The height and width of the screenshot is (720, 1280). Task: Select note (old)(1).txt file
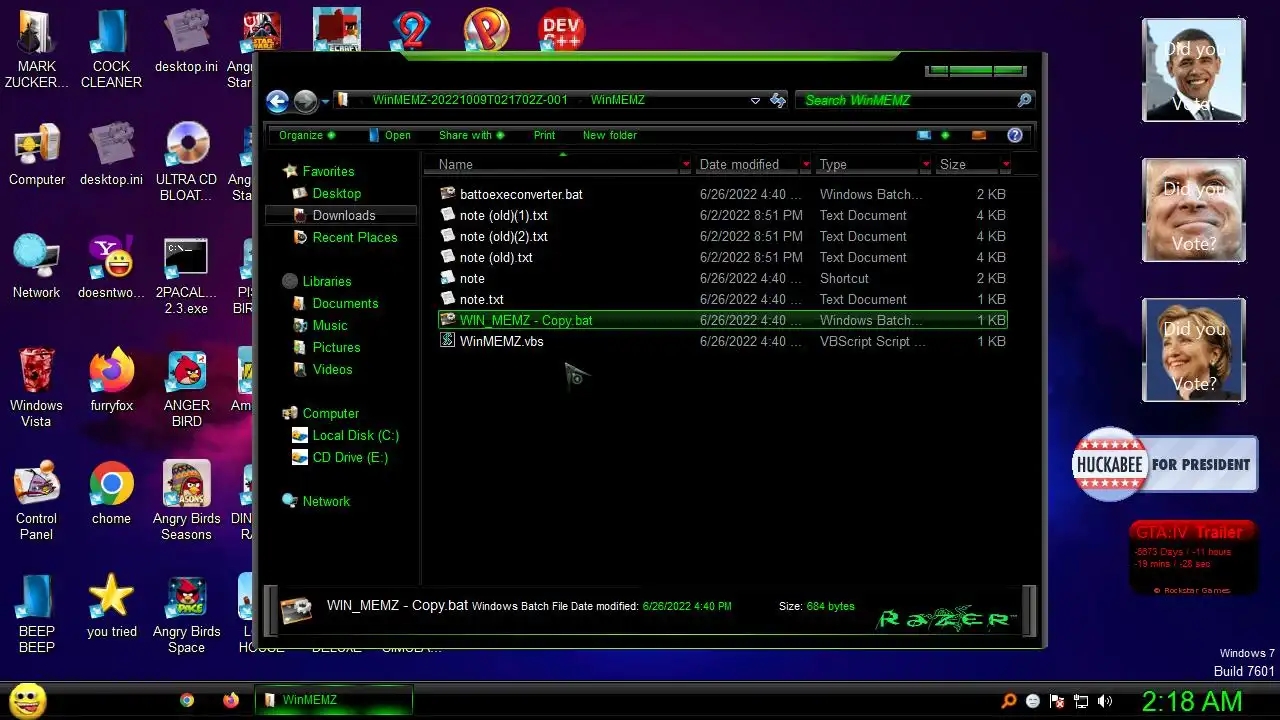[x=722, y=215]
